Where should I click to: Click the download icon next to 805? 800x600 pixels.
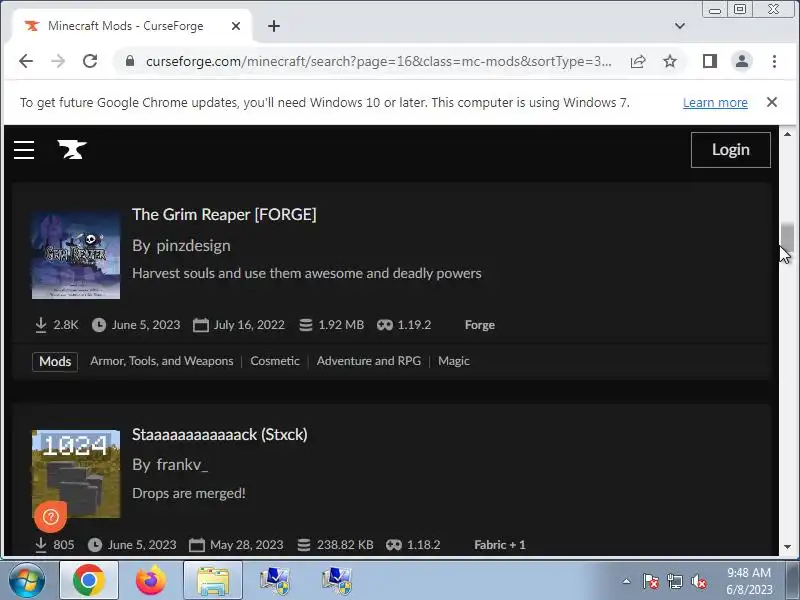click(x=41, y=545)
